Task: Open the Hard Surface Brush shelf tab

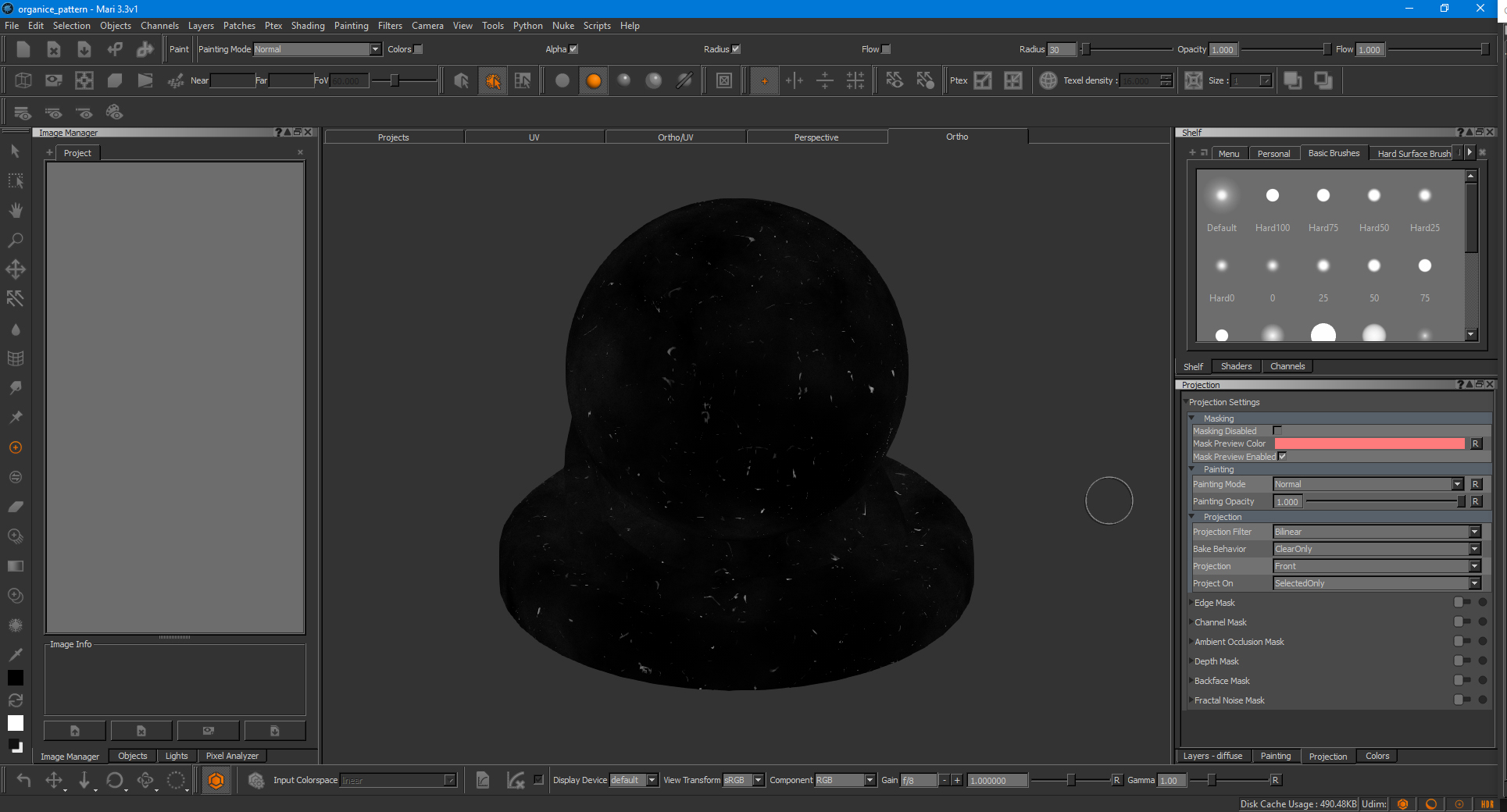Action: [1413, 154]
